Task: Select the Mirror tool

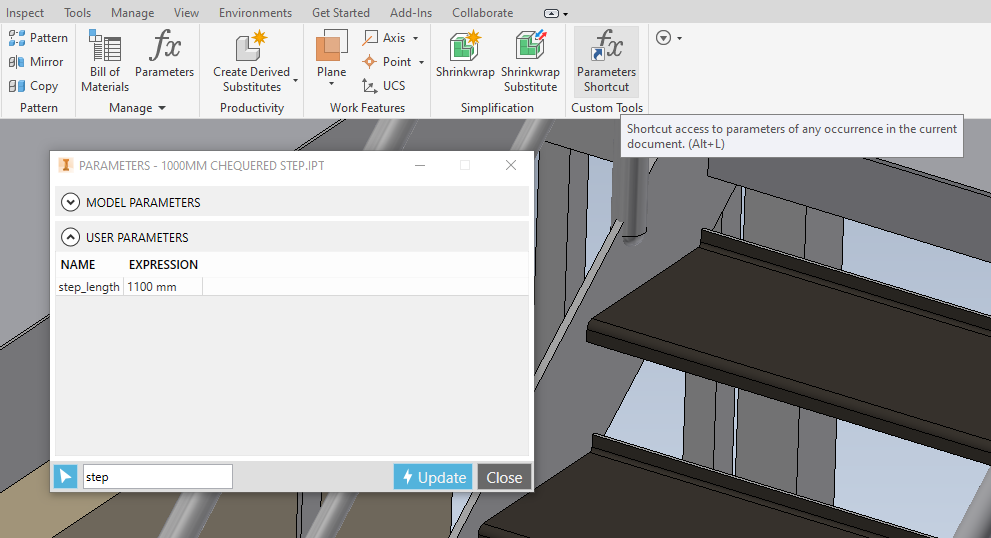Action: click(x=36, y=62)
